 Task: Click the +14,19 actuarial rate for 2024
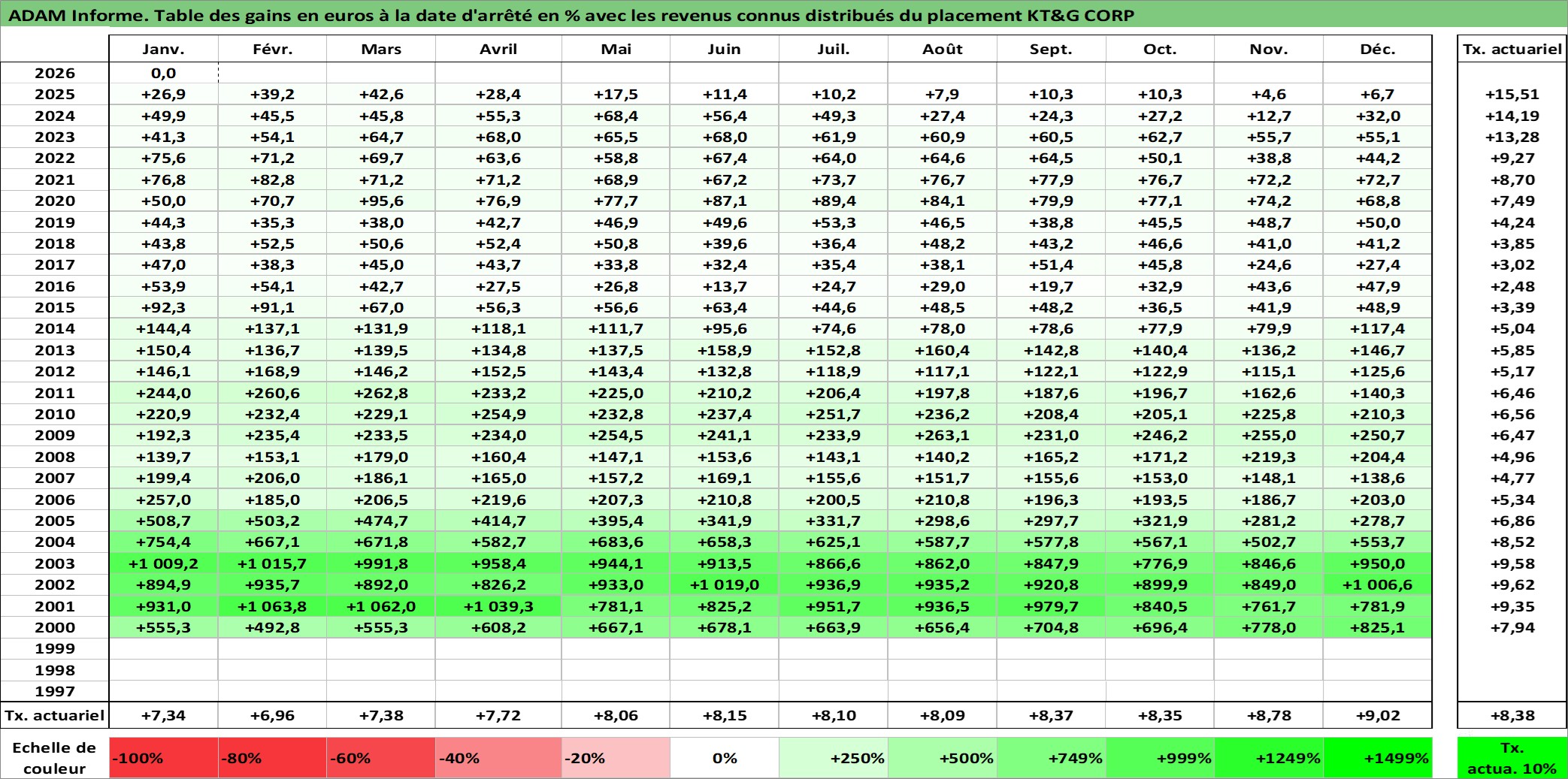(1512, 116)
